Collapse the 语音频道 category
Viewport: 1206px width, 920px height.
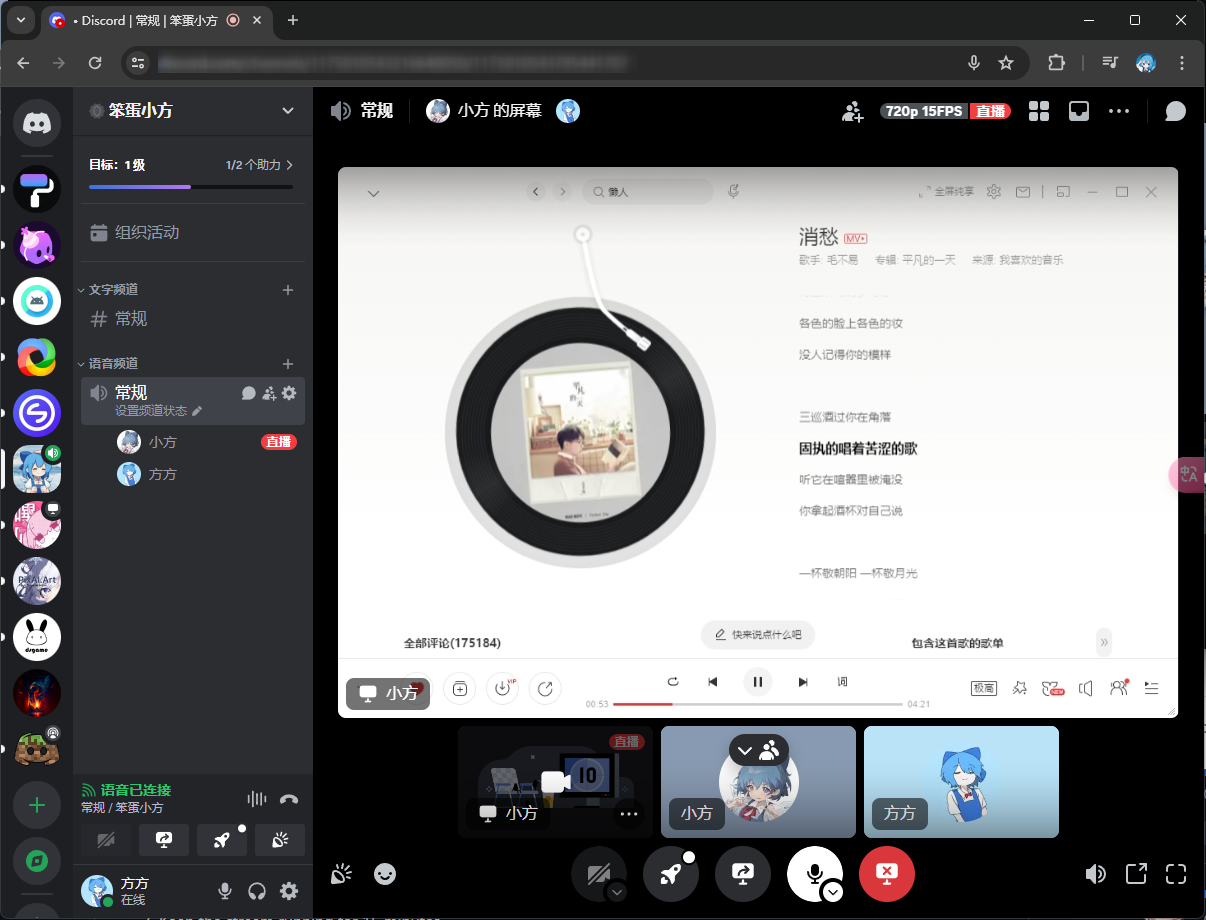coord(112,363)
